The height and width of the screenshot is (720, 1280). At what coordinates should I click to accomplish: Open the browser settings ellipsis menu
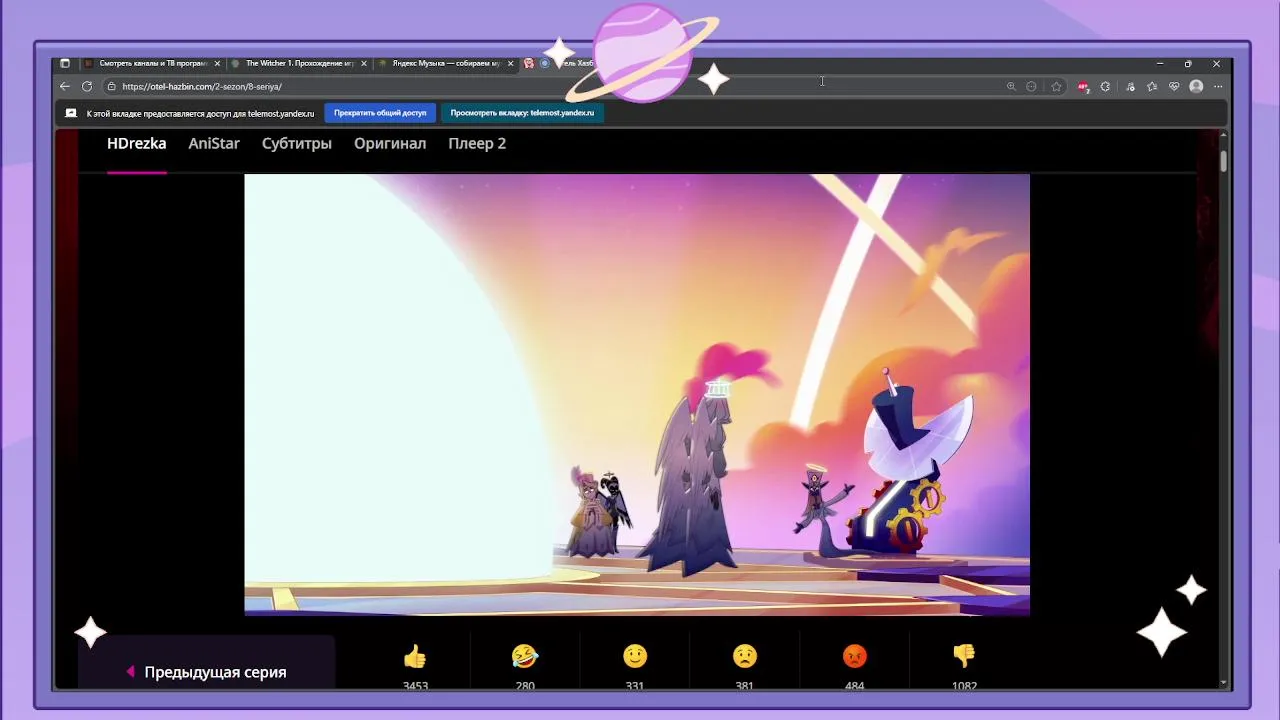pyautogui.click(x=1218, y=87)
